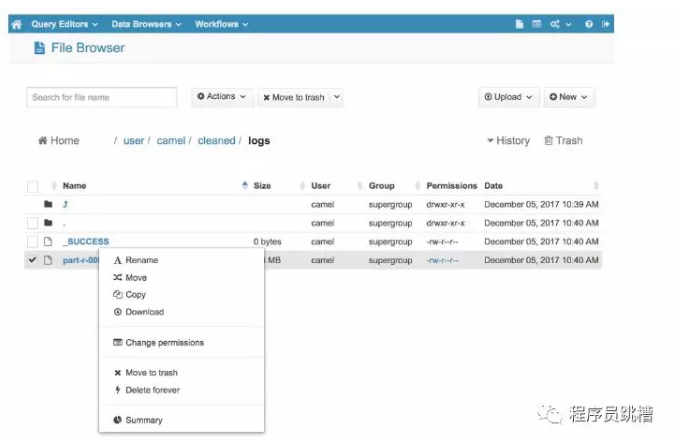Open the Actions dropdown
The width and height of the screenshot is (695, 441).
[222, 97]
